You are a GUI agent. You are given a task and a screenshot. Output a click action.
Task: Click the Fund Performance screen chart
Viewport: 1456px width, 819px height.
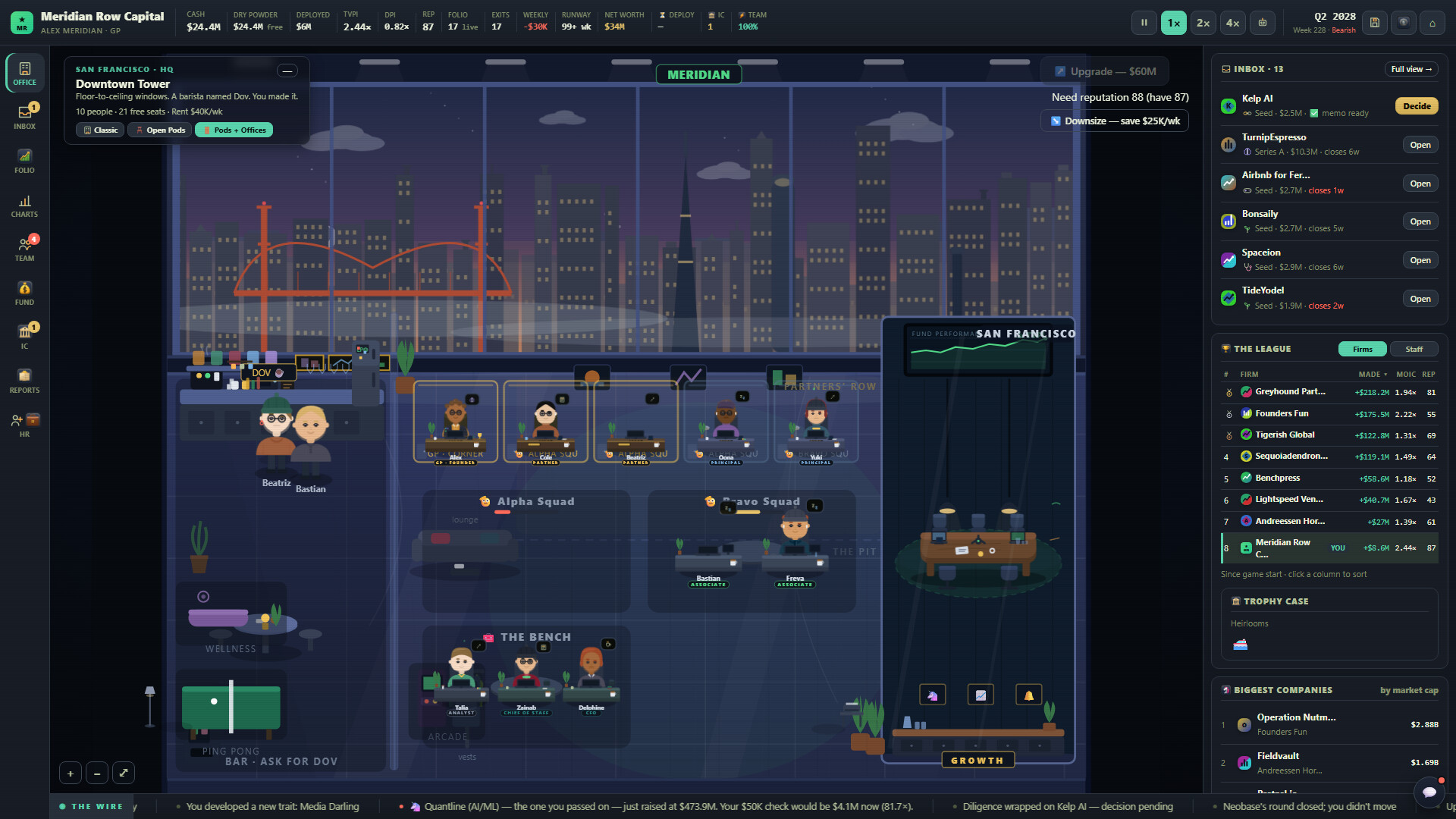pos(978,350)
